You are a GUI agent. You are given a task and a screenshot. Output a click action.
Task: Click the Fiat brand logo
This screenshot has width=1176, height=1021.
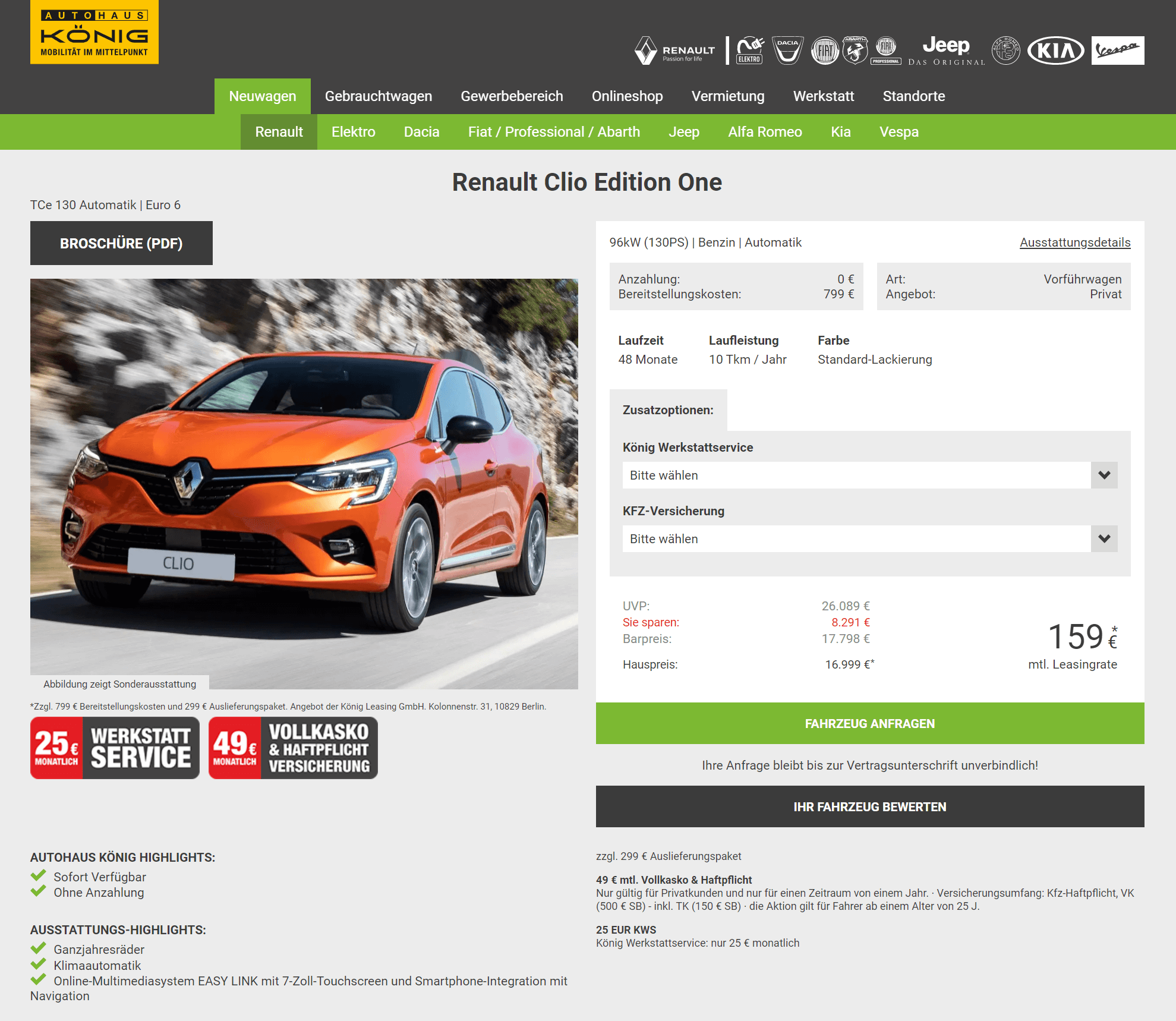825,51
